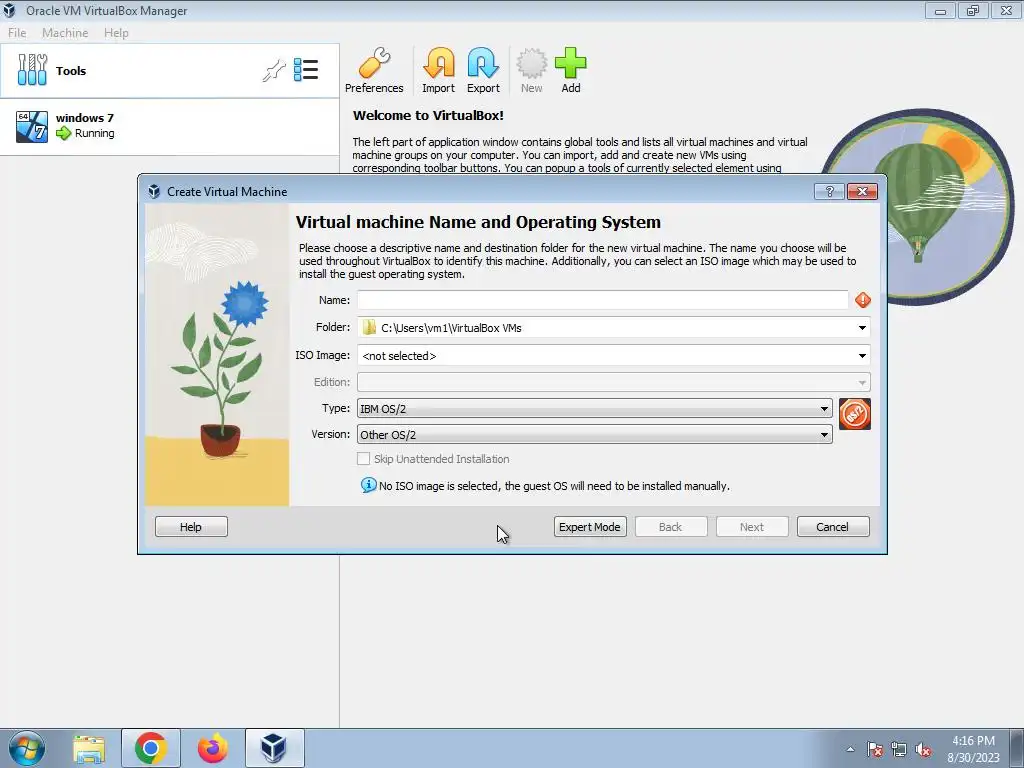Open the Tools list menu icon
Viewport: 1024px width, 768px height.
(x=306, y=70)
